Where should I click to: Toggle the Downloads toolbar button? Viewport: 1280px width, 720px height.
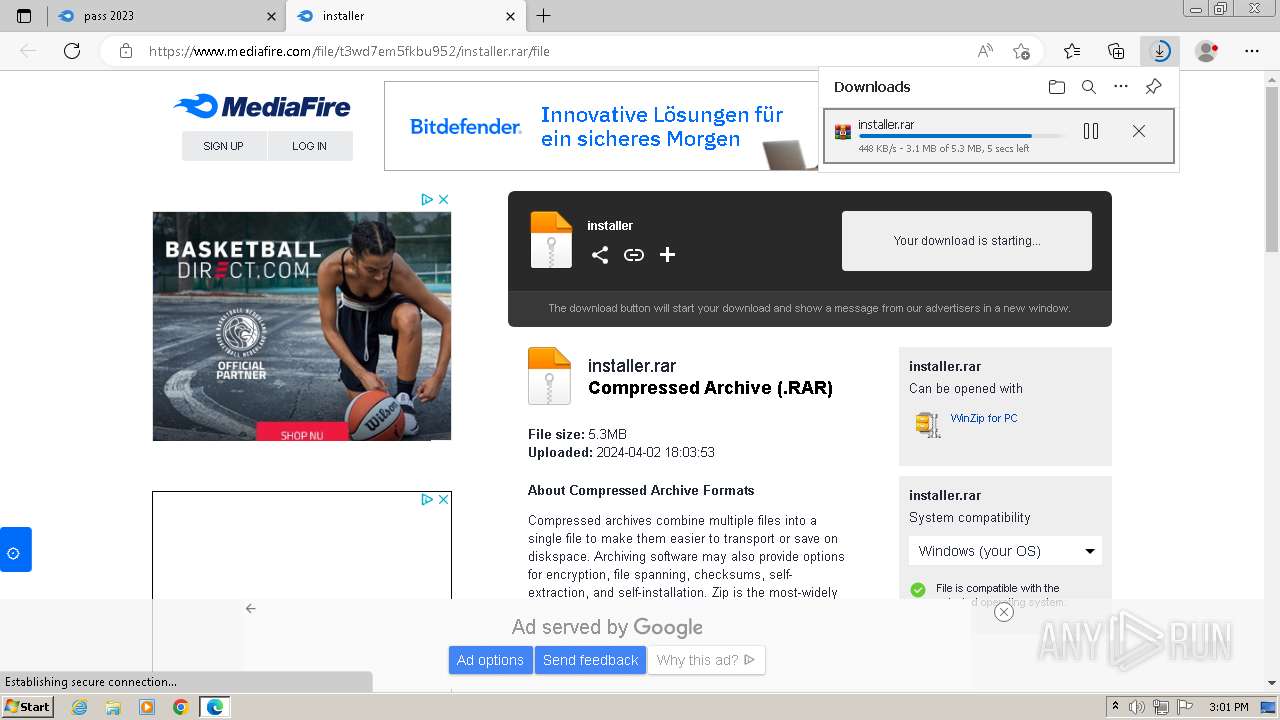click(1160, 51)
